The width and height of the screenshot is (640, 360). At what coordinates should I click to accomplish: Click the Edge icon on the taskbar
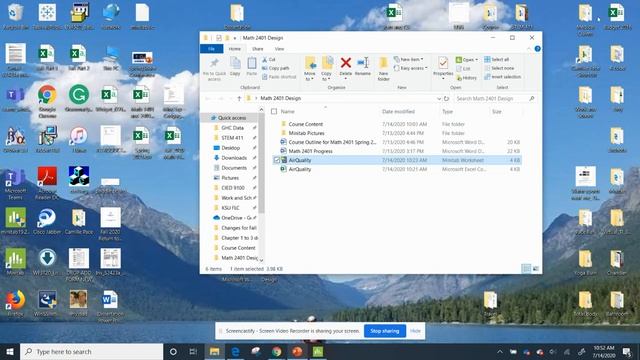[x=235, y=351]
